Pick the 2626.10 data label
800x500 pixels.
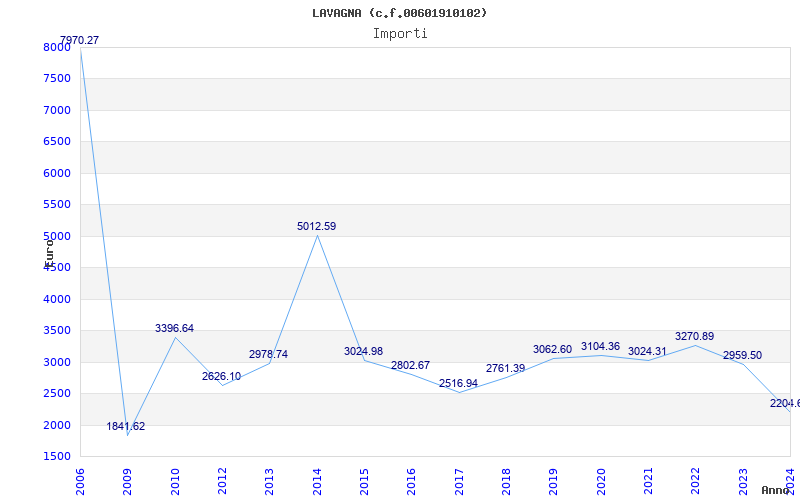221,377
